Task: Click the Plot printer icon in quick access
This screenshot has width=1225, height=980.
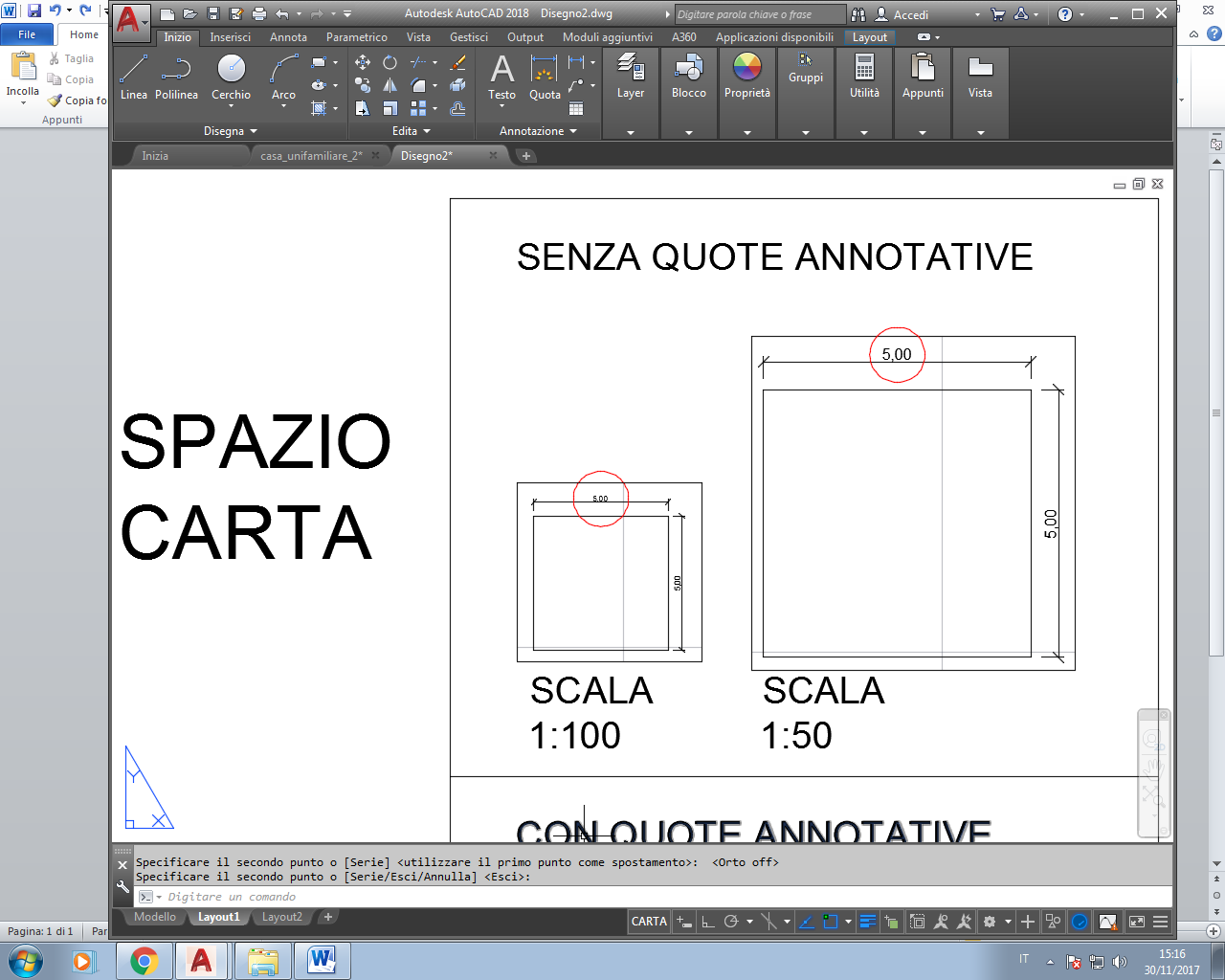Action: tap(259, 13)
